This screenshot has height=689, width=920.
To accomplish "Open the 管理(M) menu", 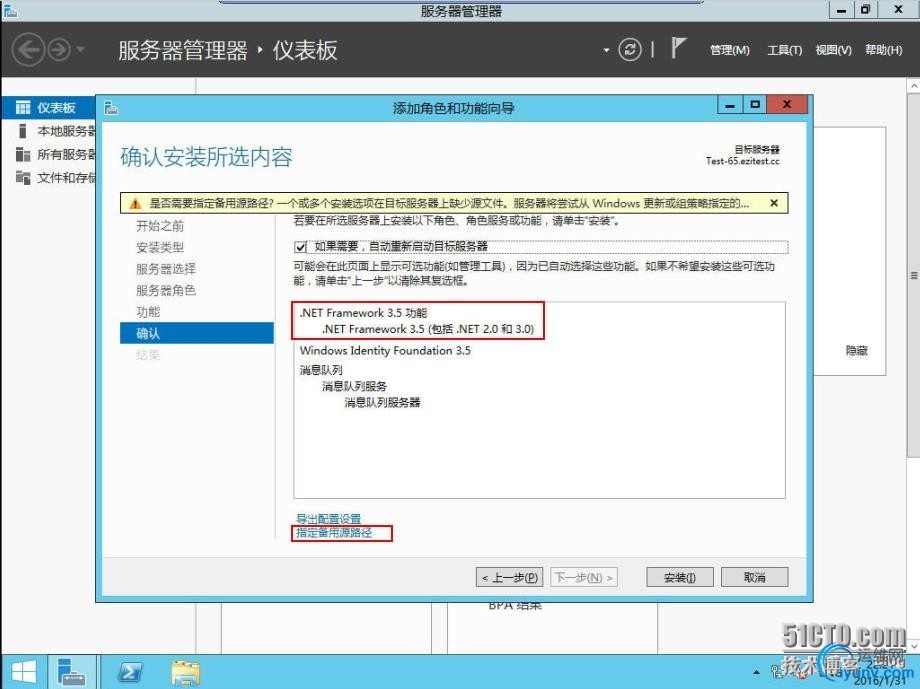I will pos(729,50).
